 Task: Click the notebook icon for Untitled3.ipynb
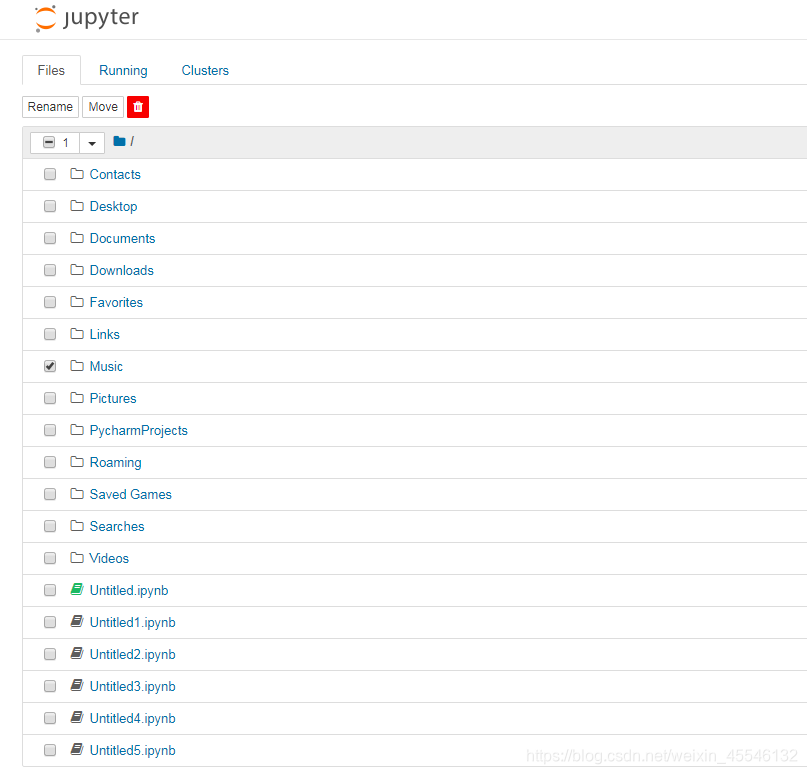(x=77, y=685)
